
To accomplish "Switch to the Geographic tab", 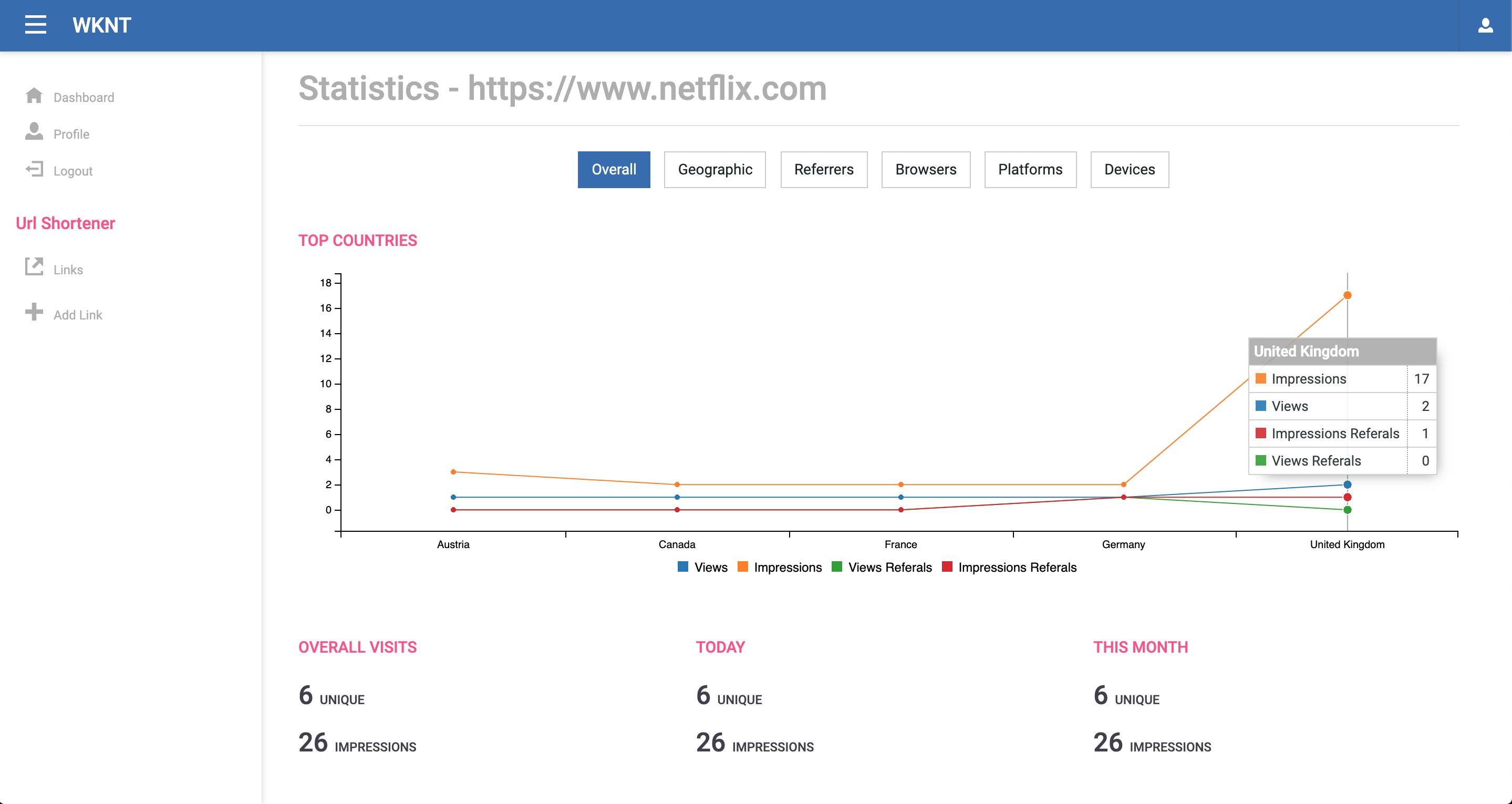I will [714, 170].
